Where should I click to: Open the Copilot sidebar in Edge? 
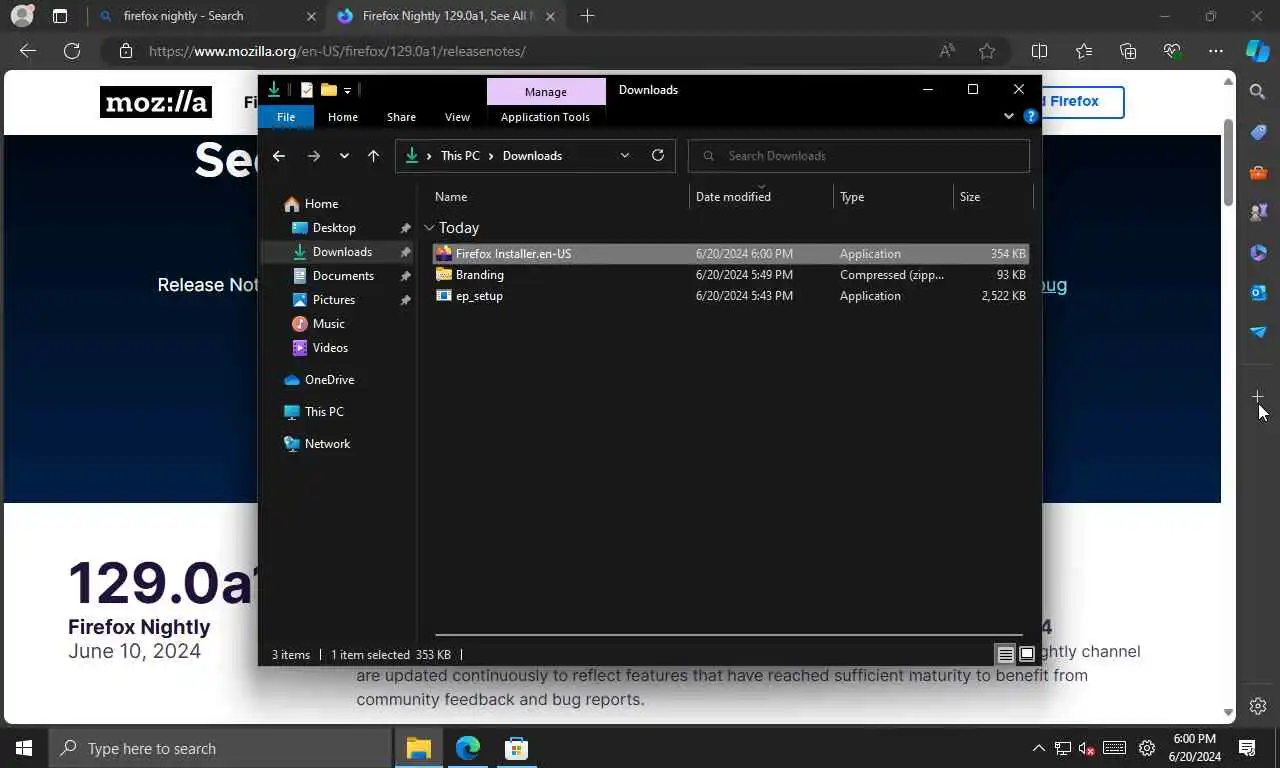[1258, 51]
